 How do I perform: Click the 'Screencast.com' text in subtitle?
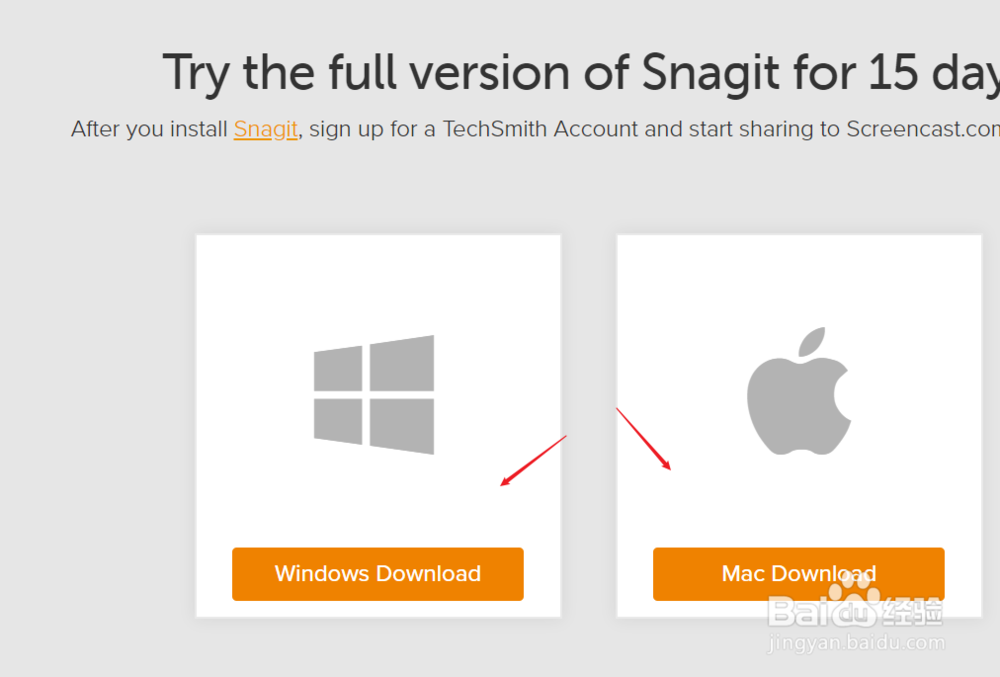tap(923, 129)
